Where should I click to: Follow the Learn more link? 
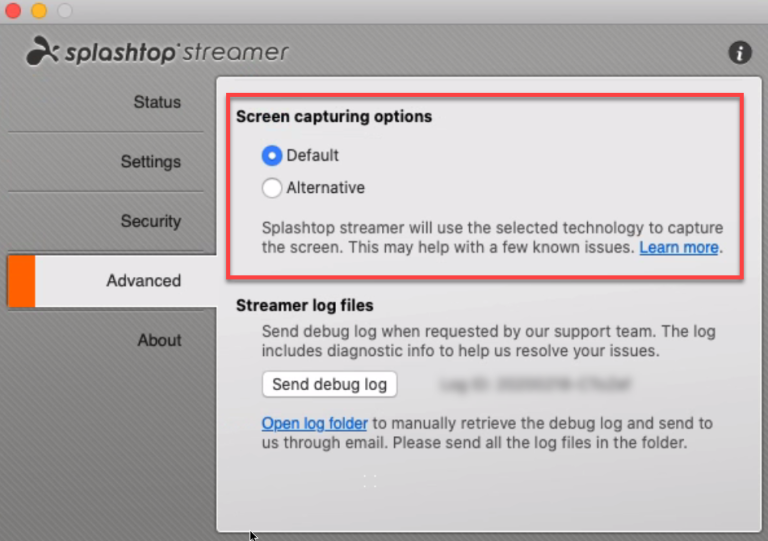pyautogui.click(x=679, y=247)
